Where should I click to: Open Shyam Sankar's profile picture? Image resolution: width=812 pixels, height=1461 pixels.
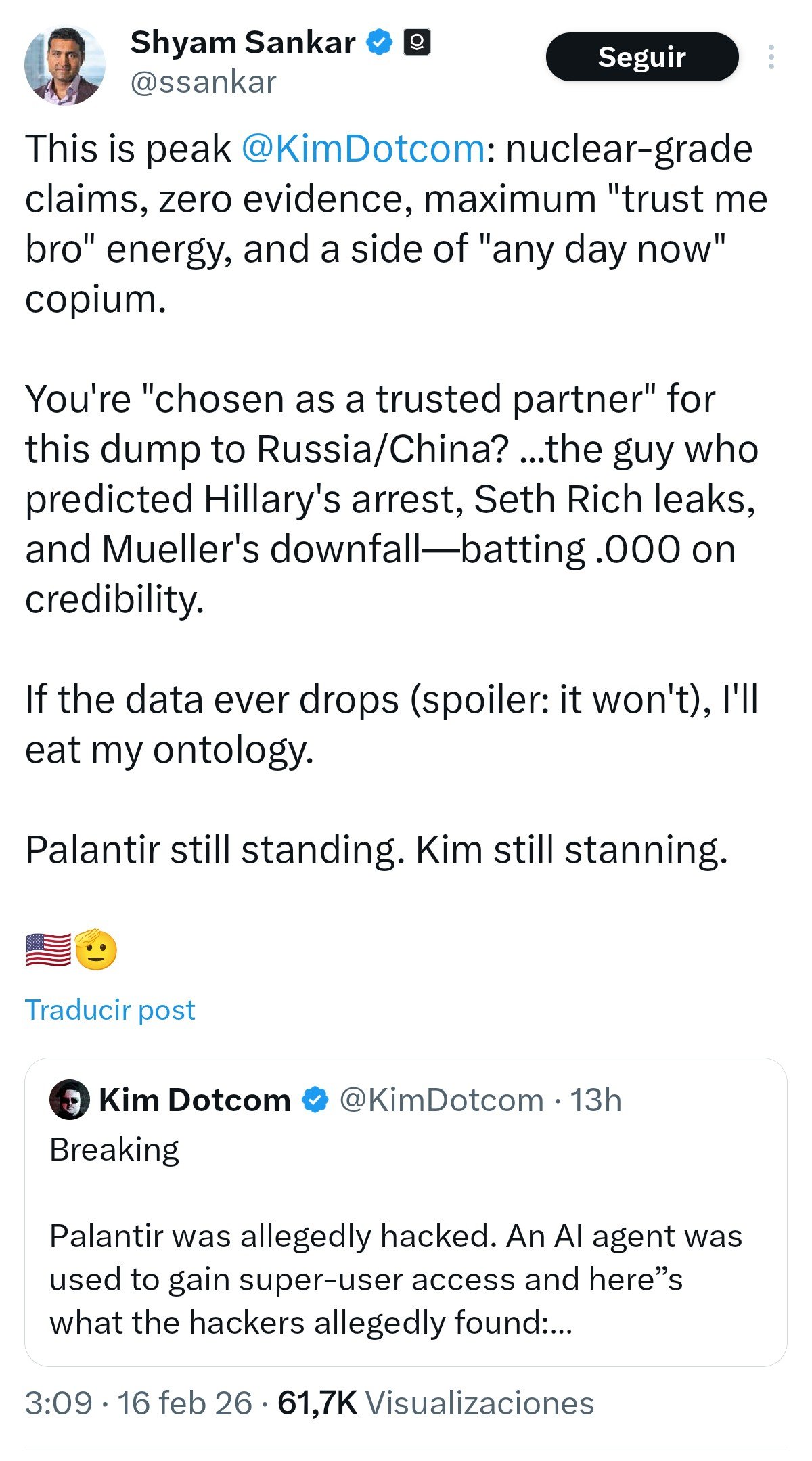(x=65, y=66)
